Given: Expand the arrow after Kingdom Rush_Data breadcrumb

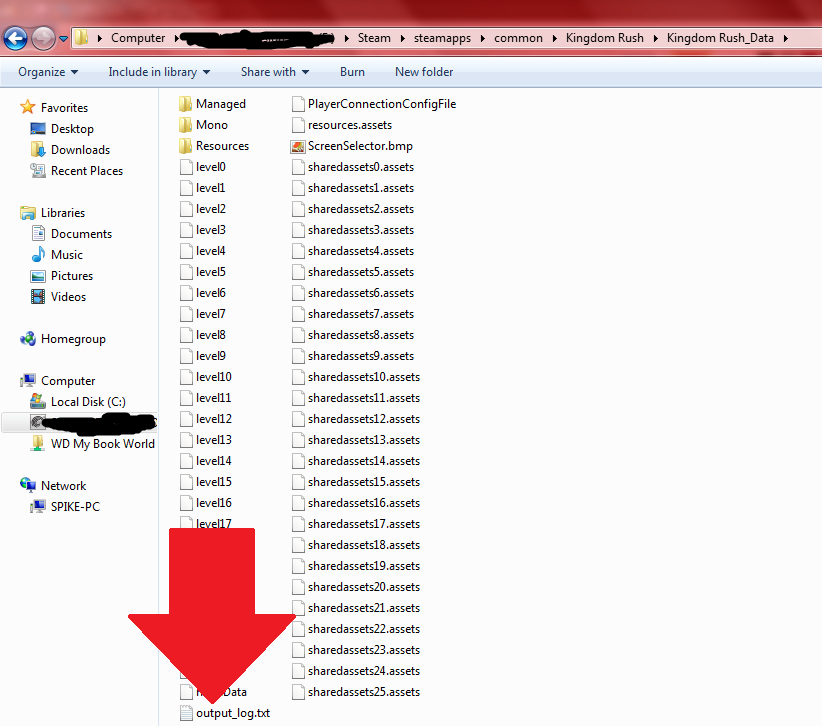Looking at the screenshot, I should [x=785, y=38].
